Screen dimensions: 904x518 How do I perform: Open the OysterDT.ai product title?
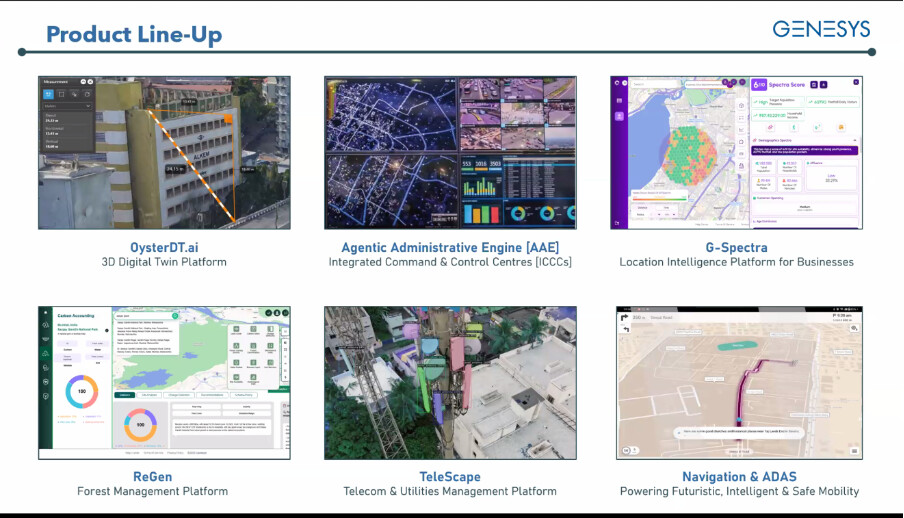click(163, 247)
